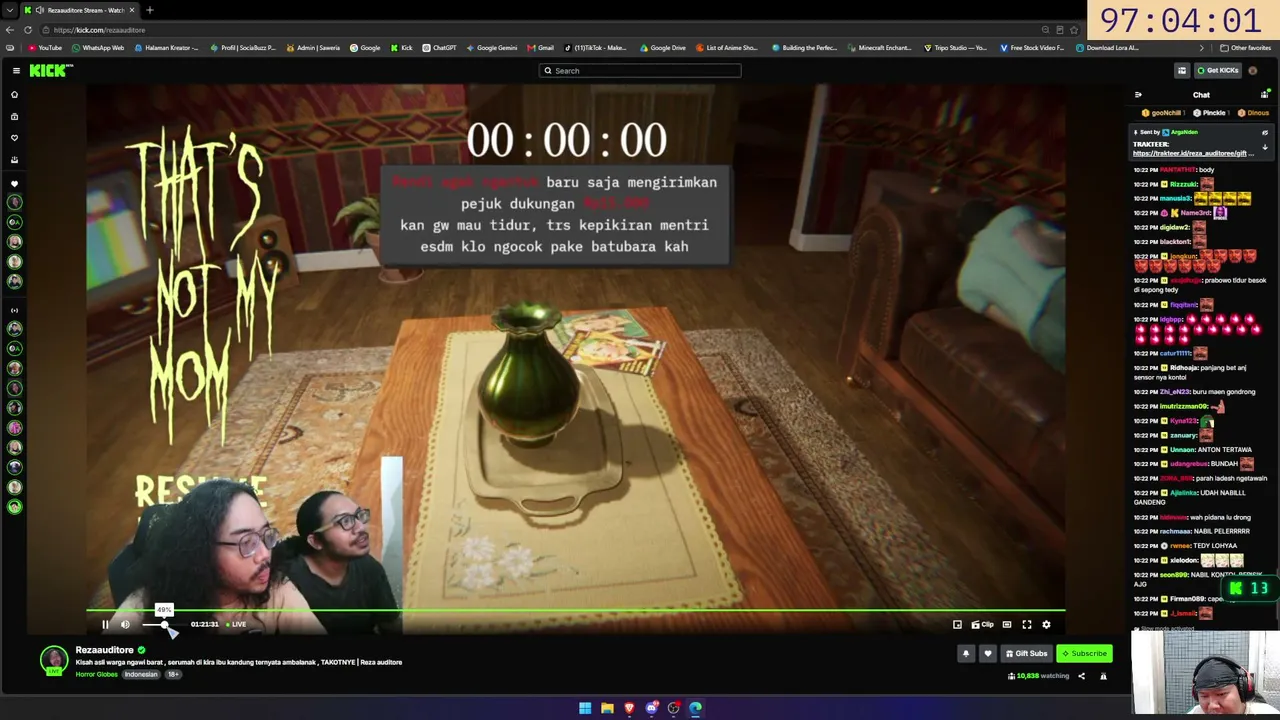Open the Rezaauditore channel avatar

(53, 660)
